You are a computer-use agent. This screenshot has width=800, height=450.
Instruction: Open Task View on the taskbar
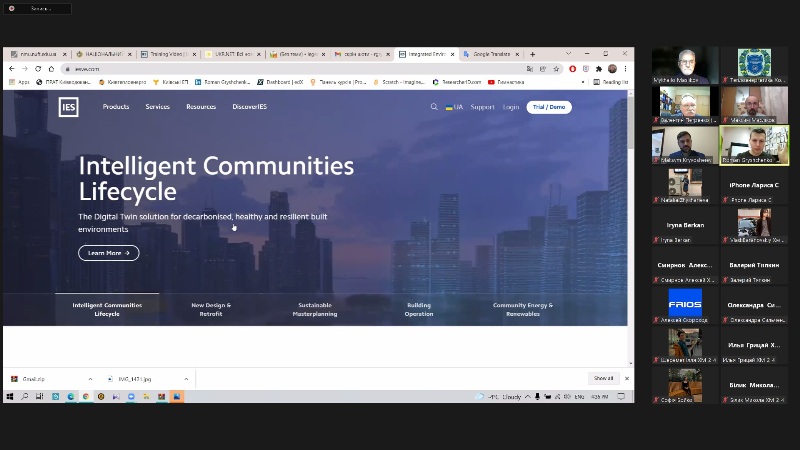[x=39, y=396]
